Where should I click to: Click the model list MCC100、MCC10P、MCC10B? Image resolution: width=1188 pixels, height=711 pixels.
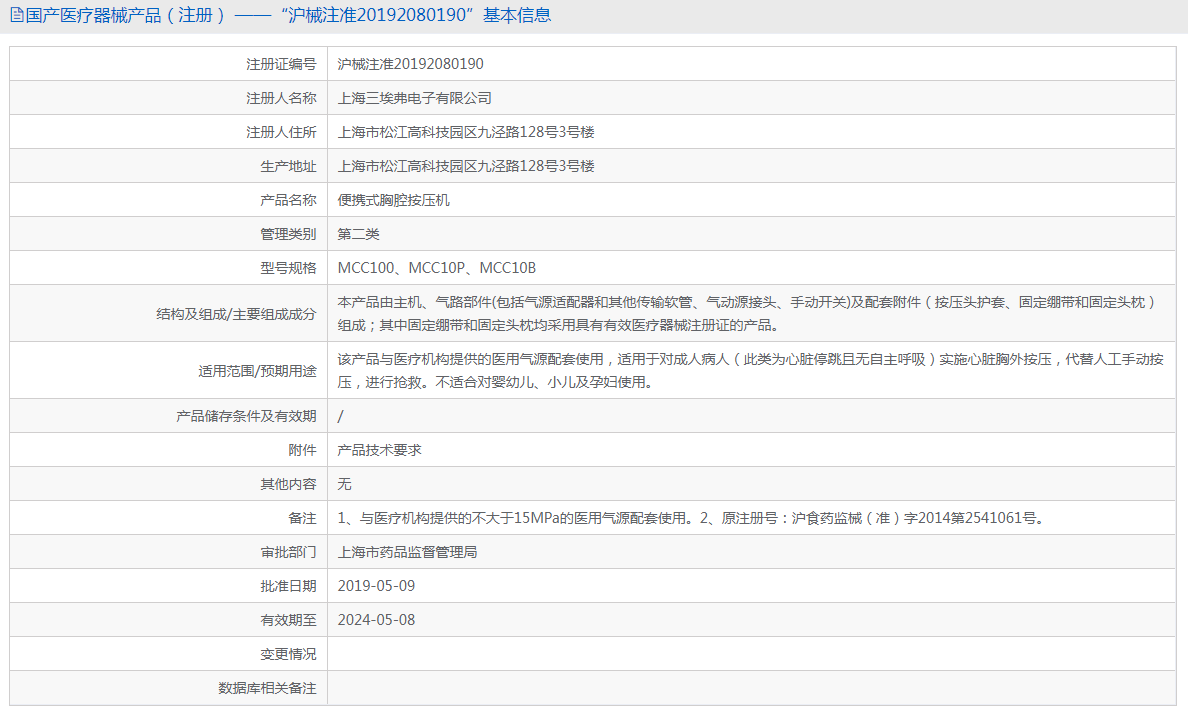point(436,268)
